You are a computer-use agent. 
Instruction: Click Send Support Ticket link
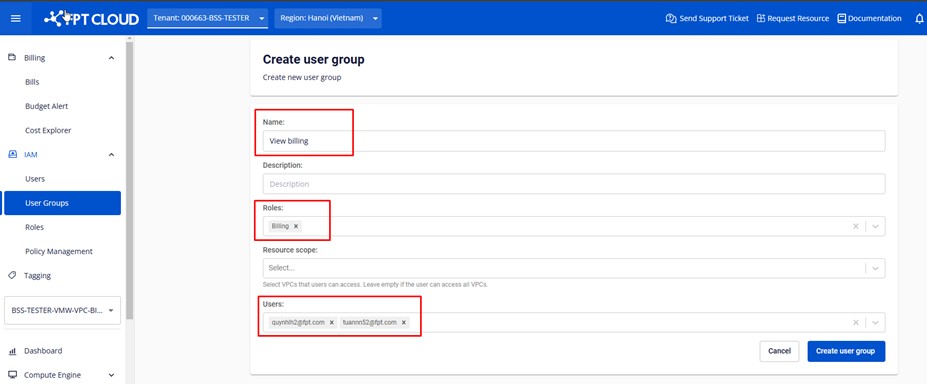click(x=707, y=18)
